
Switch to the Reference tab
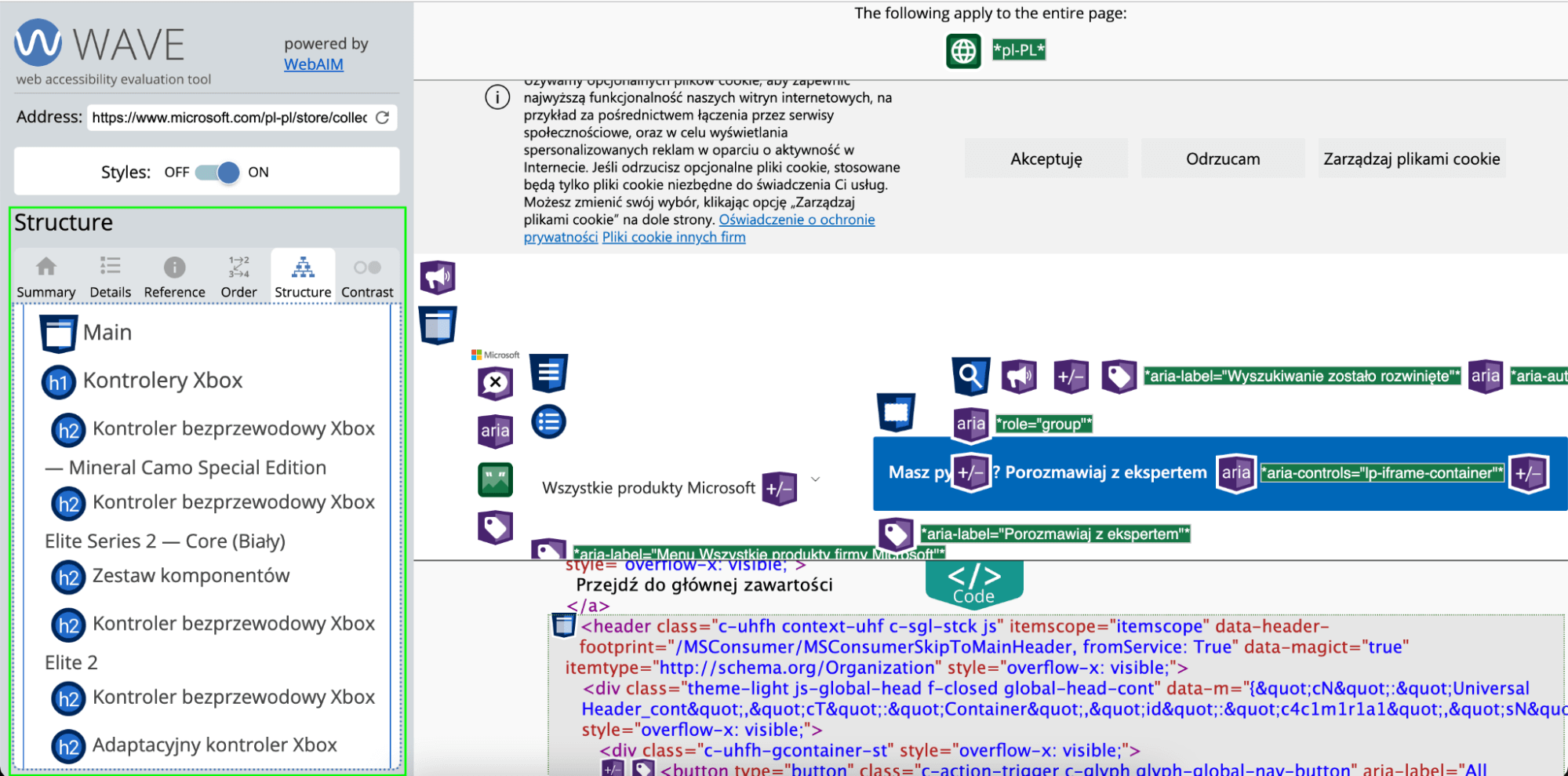click(x=174, y=277)
